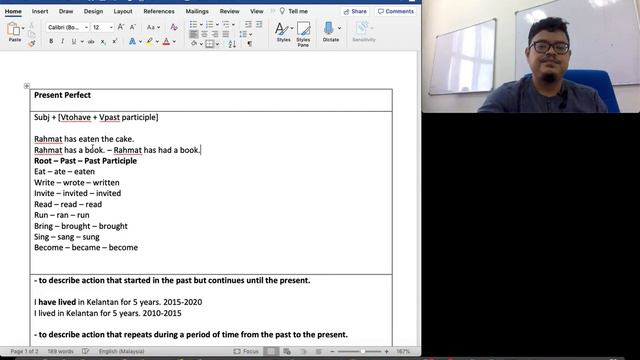This screenshot has width=640, height=360.
Task: Enable Focus mode in status bar
Action: click(246, 351)
